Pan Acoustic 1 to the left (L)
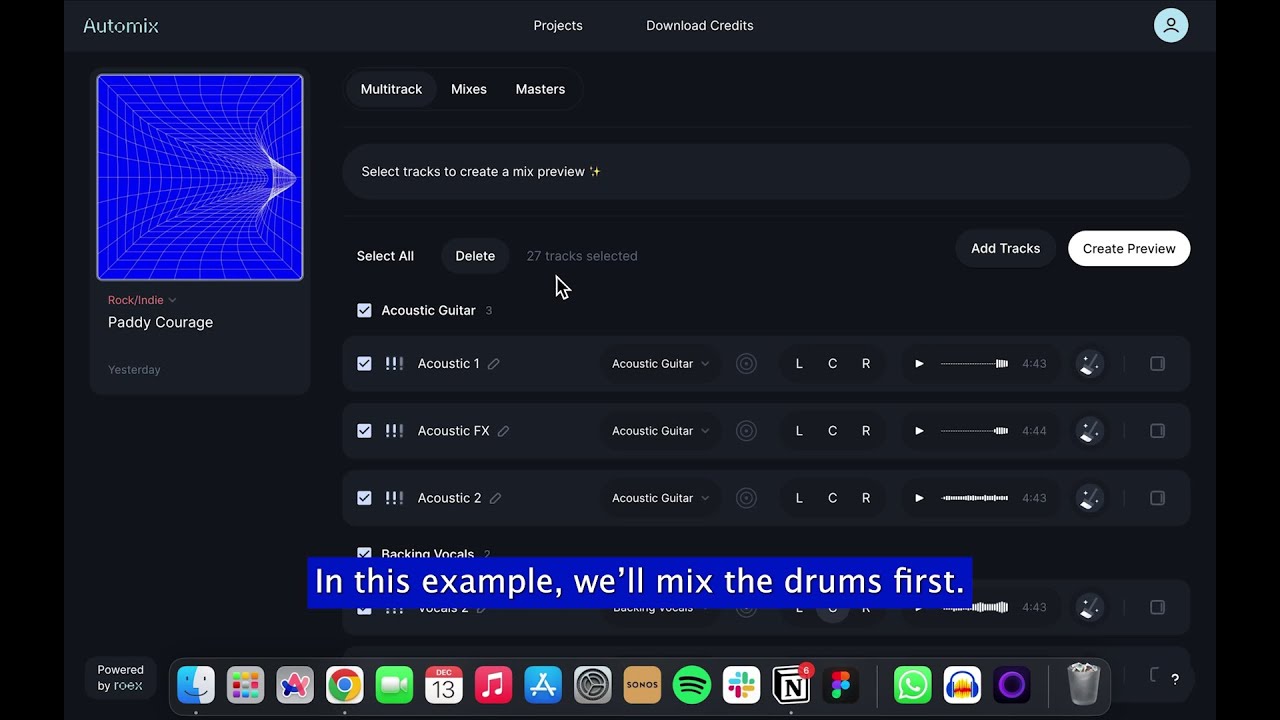This screenshot has height=720, width=1280. (799, 364)
